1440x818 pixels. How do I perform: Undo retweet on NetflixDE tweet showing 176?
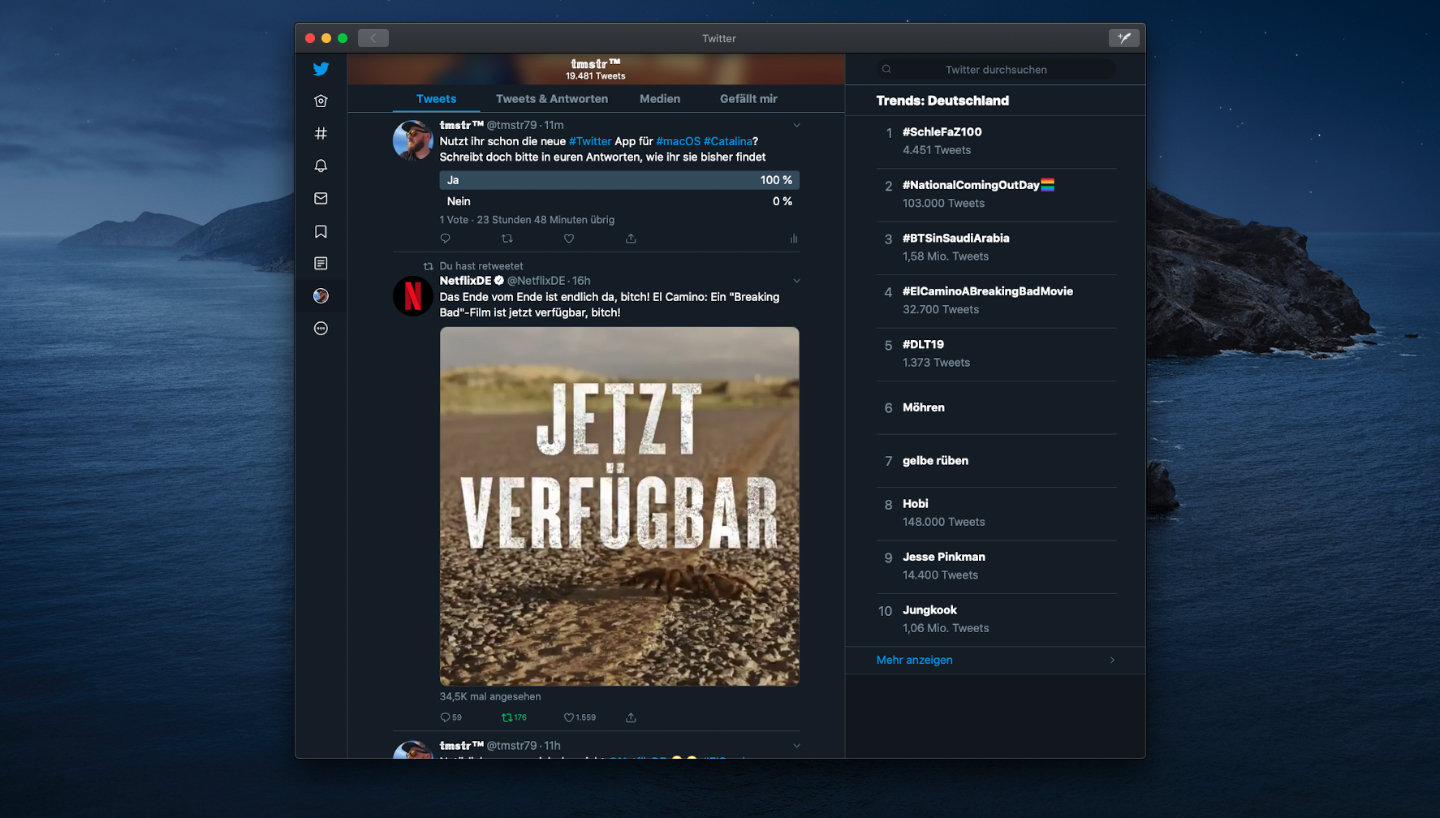tap(514, 717)
